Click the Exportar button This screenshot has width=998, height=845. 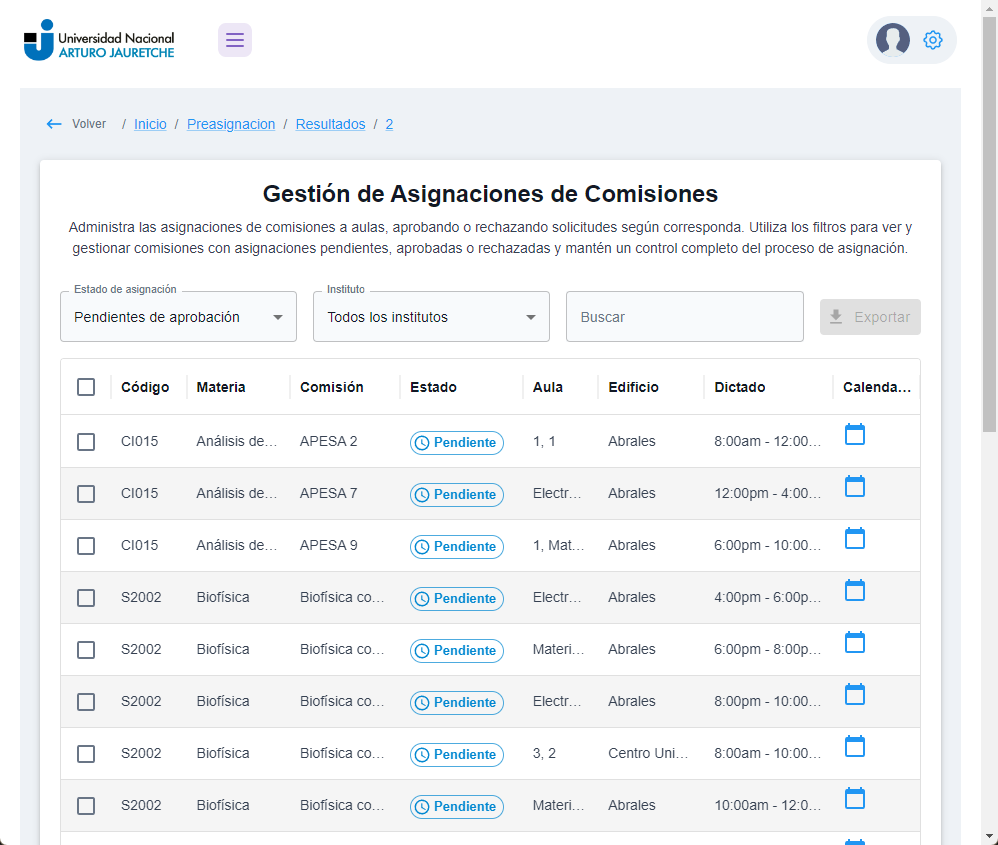pyautogui.click(x=870, y=317)
